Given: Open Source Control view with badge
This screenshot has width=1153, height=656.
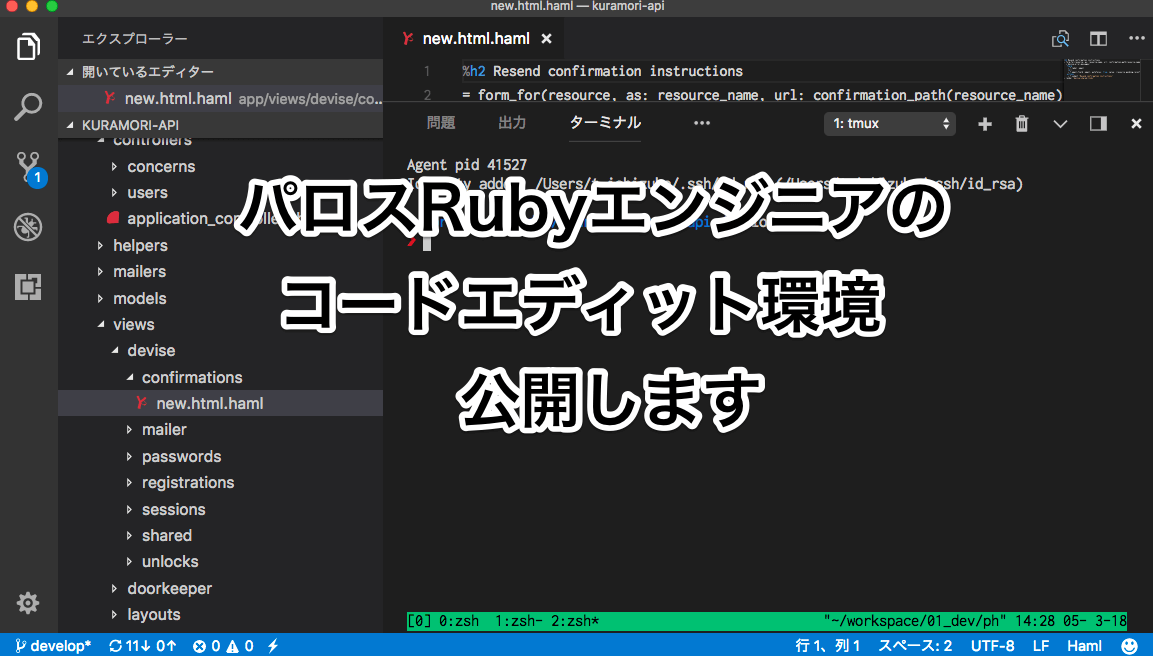Looking at the screenshot, I should coord(28,167).
